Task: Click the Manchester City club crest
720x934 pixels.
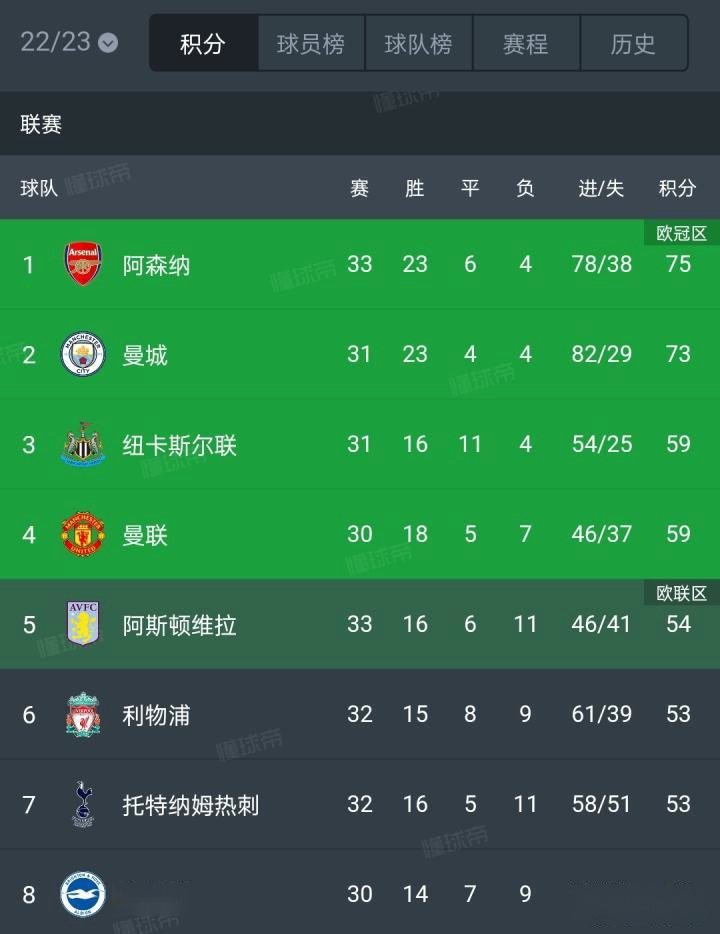Action: point(83,354)
